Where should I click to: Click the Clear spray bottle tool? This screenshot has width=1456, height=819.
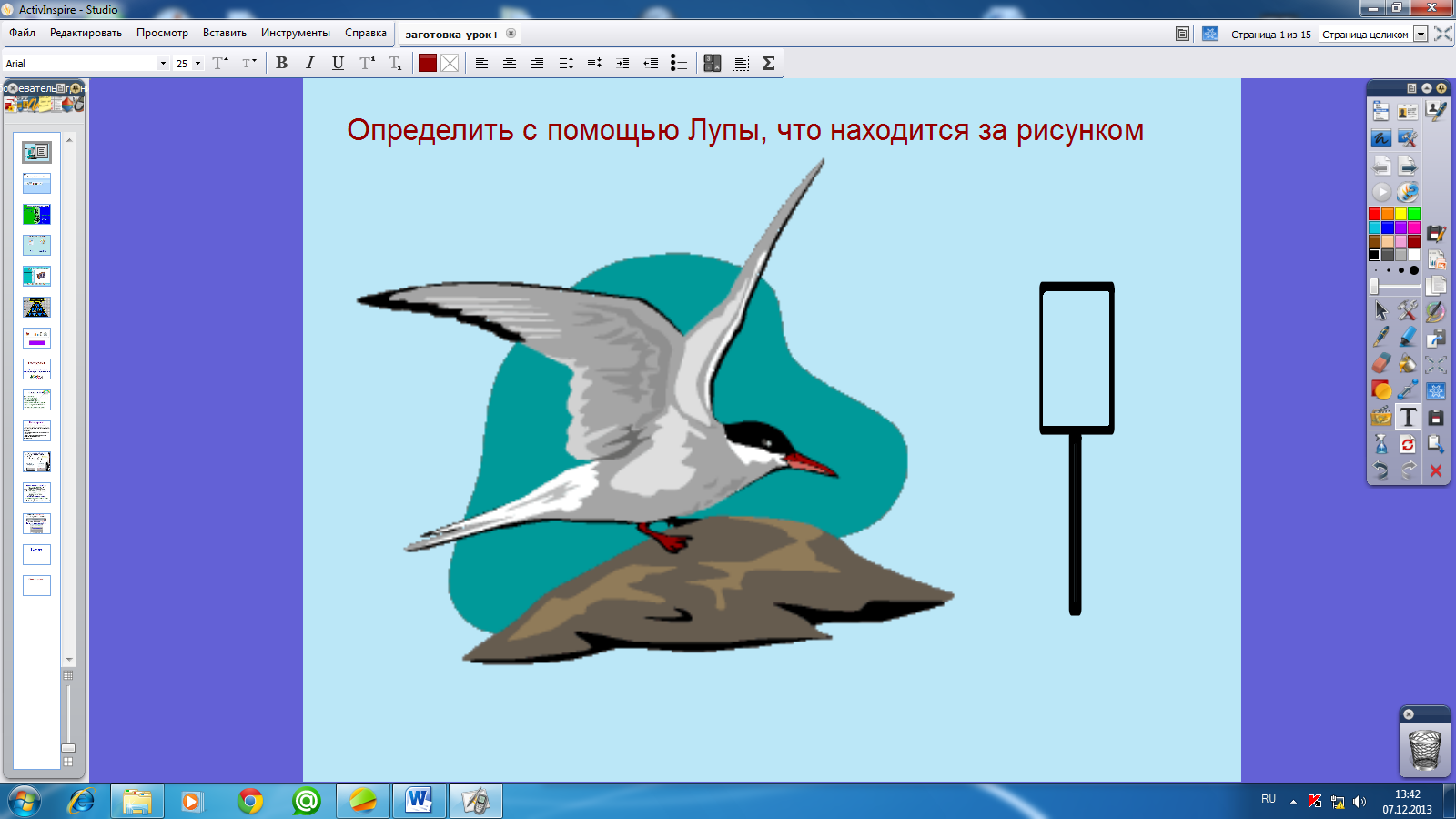pos(1381,444)
